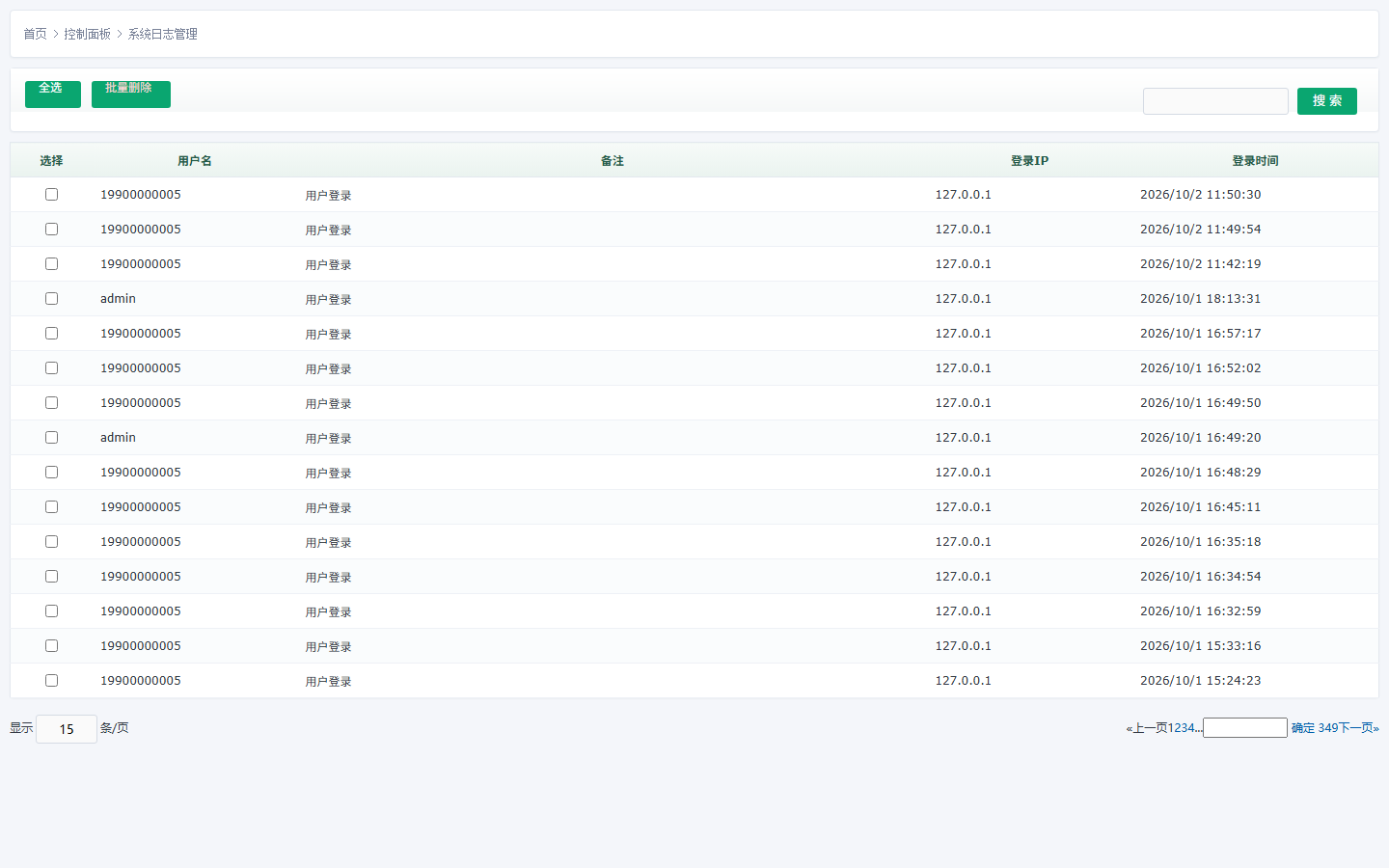Focus the search keyword input box
1389x868 pixels.
(1215, 101)
